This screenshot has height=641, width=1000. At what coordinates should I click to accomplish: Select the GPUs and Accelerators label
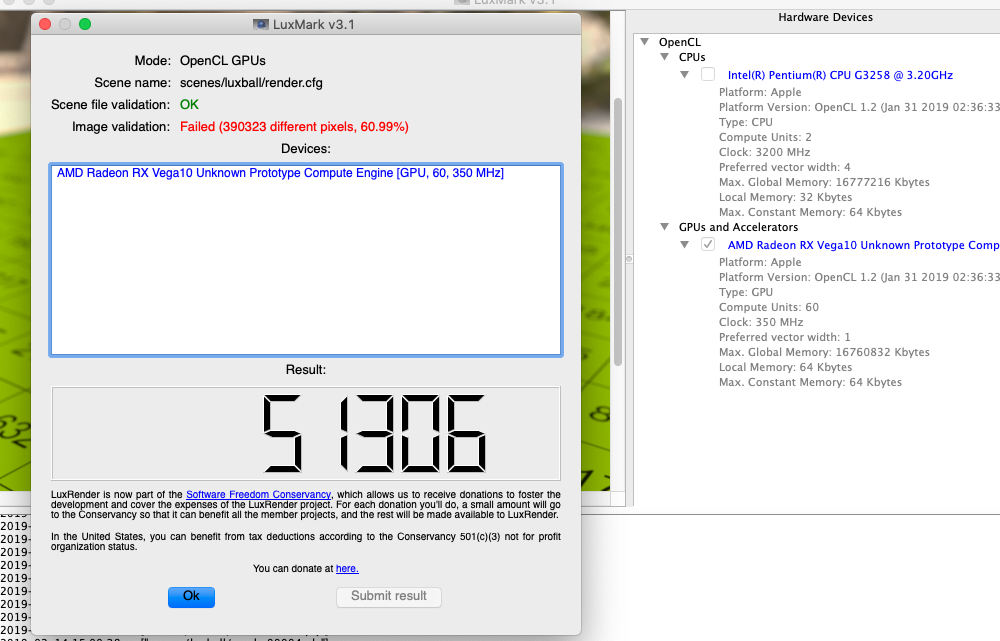[x=738, y=227]
